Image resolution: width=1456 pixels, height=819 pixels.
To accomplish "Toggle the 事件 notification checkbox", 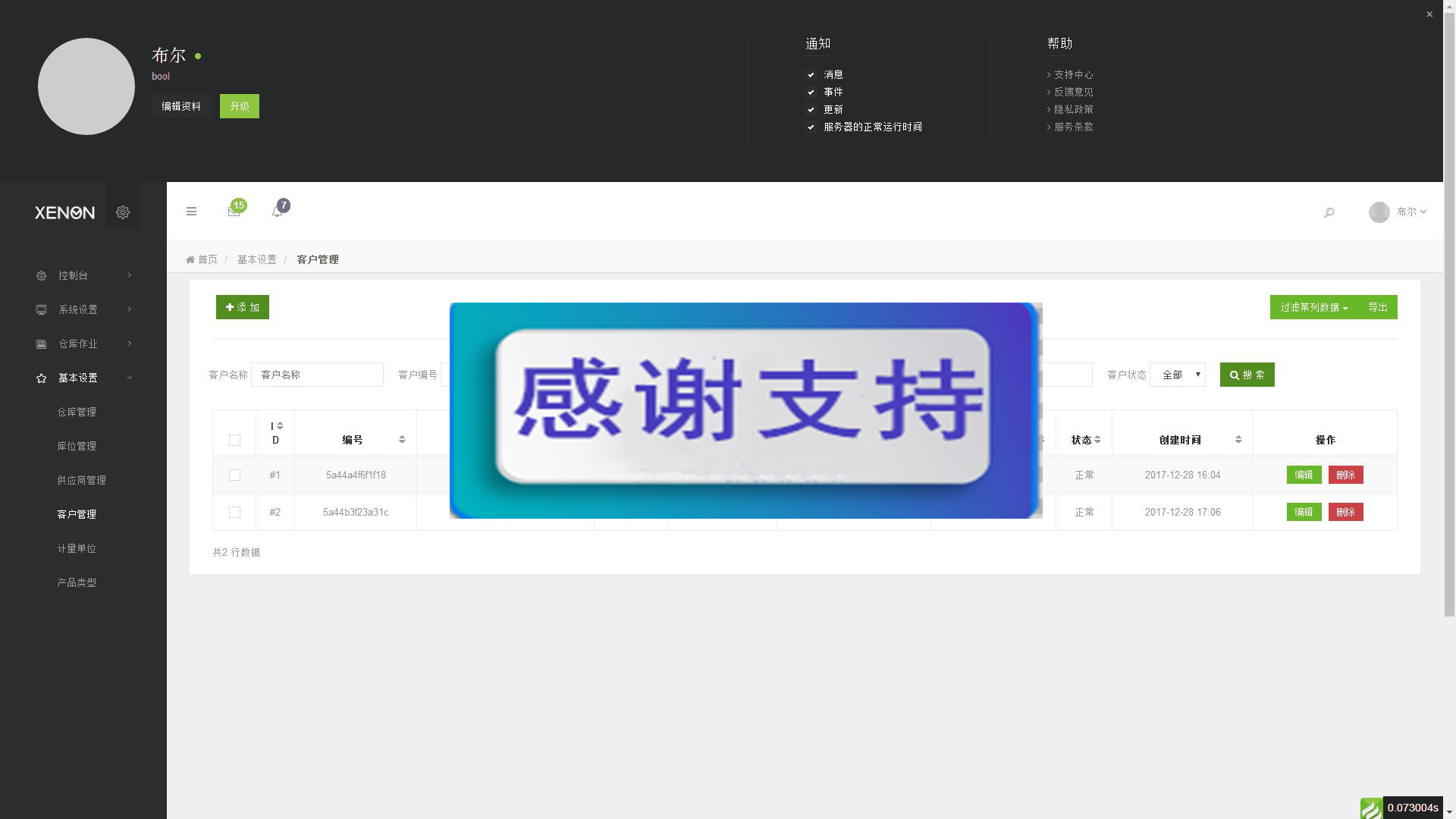I will pos(811,92).
